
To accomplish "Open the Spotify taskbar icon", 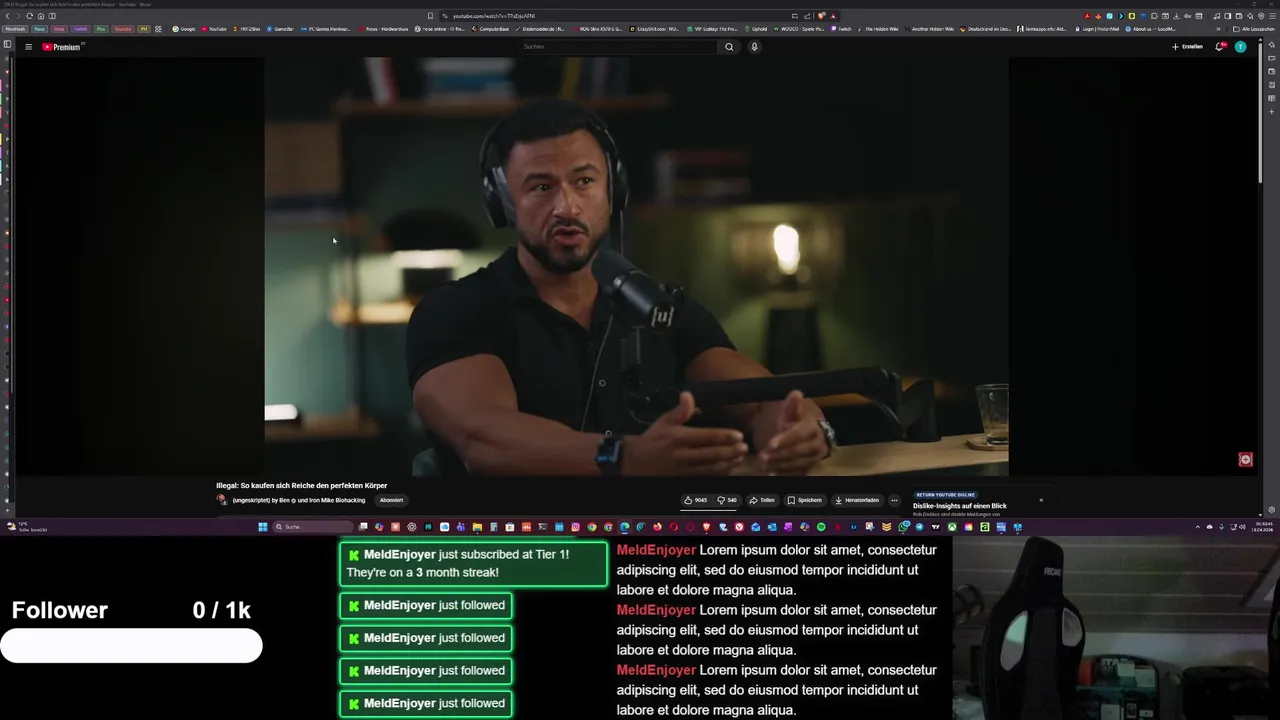I will [821, 527].
